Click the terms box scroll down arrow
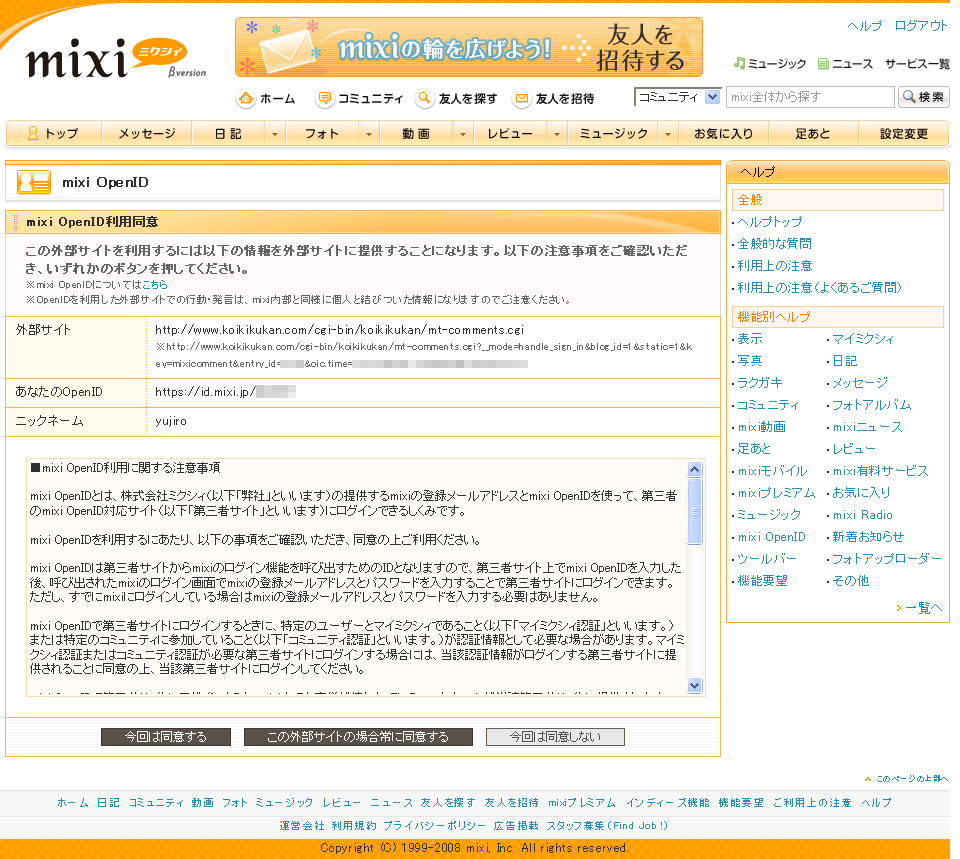Screen dimensions: 960x859 694,686
